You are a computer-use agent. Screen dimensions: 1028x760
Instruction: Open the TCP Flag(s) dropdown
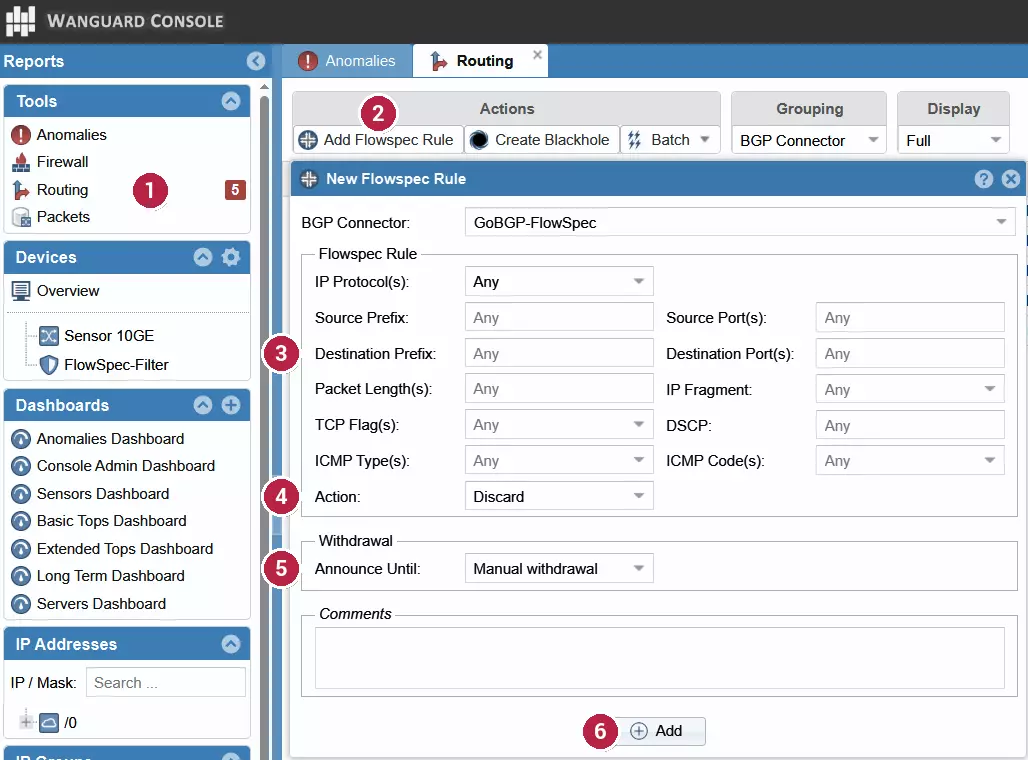pos(559,425)
